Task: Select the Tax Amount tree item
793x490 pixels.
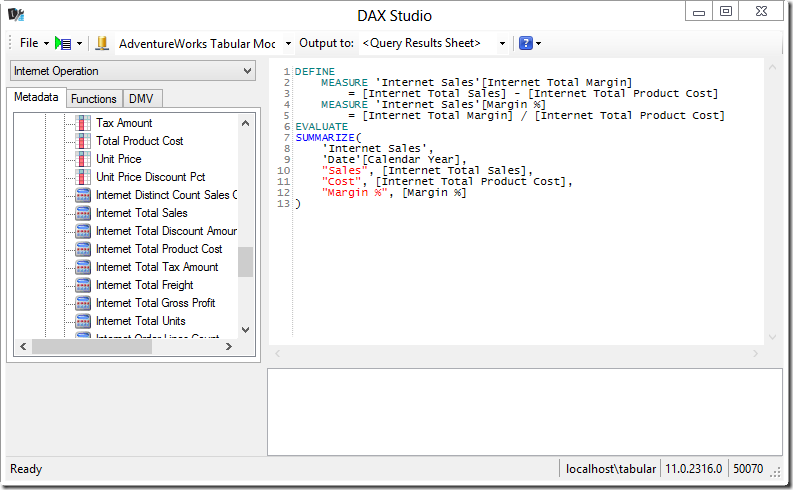Action: pyautogui.click(x=124, y=123)
